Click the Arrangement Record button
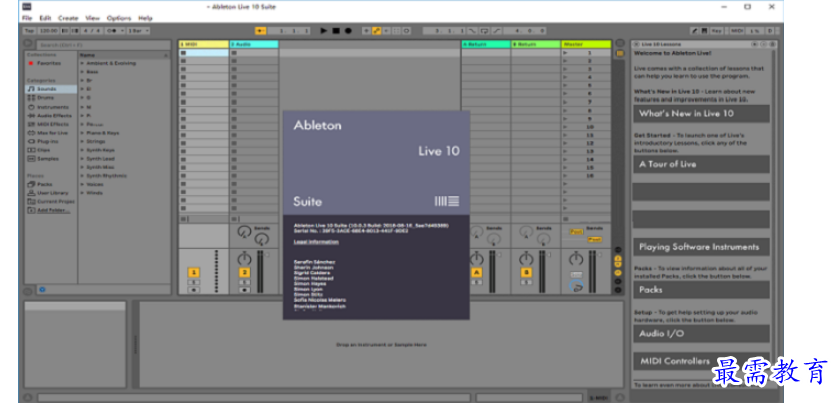 coord(348,31)
